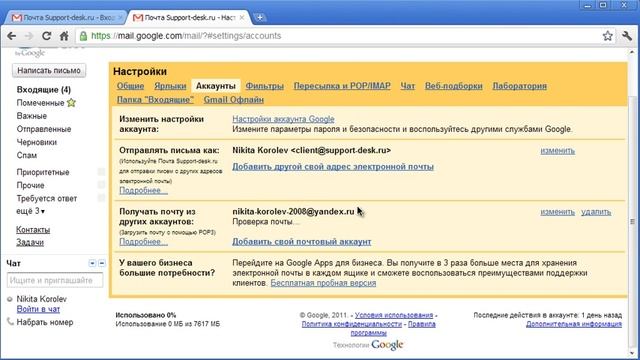Image resolution: width=640 pixels, height=360 pixels.
Task: Click удалить for the yandex.ru account
Action: coord(596,212)
